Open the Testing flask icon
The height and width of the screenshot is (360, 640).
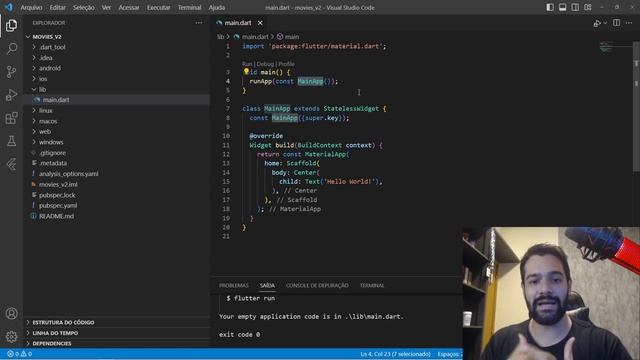pos(11,141)
